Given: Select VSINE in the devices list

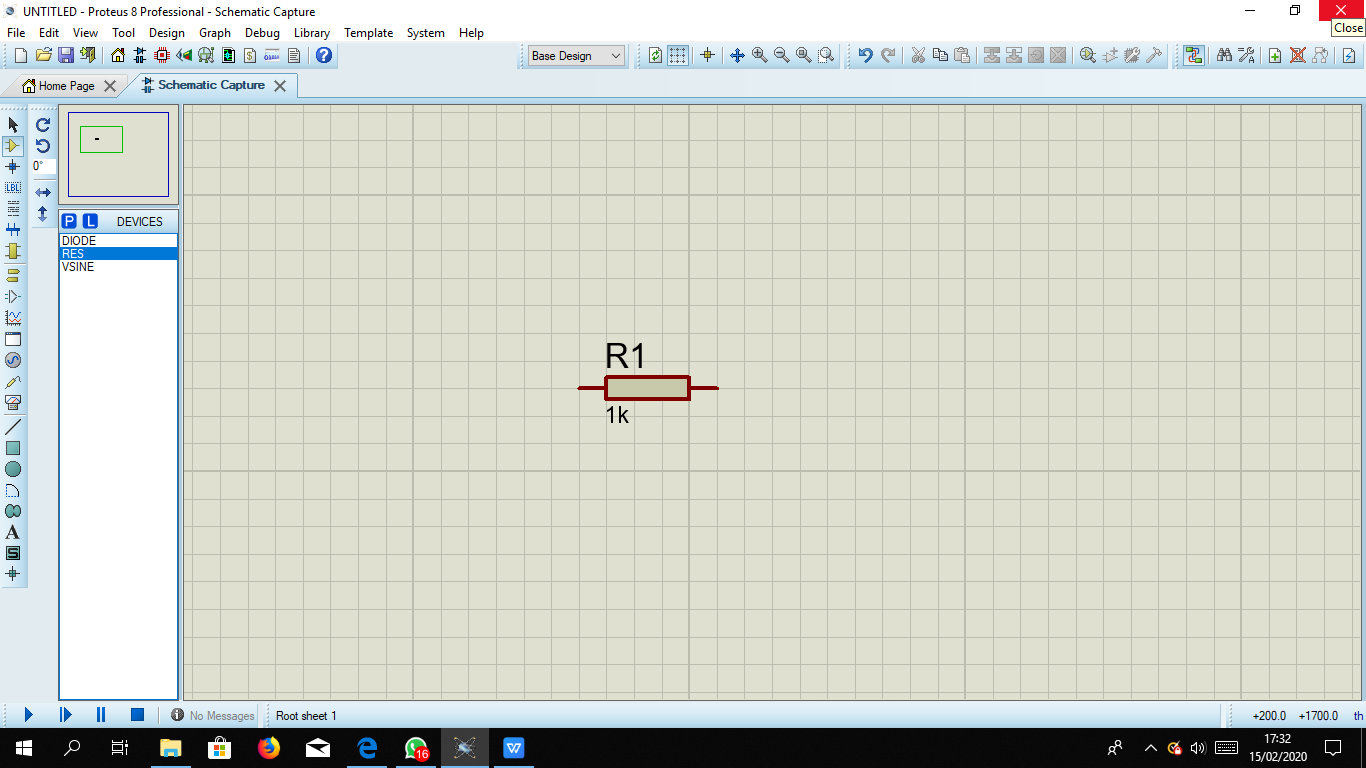Looking at the screenshot, I should click(118, 267).
